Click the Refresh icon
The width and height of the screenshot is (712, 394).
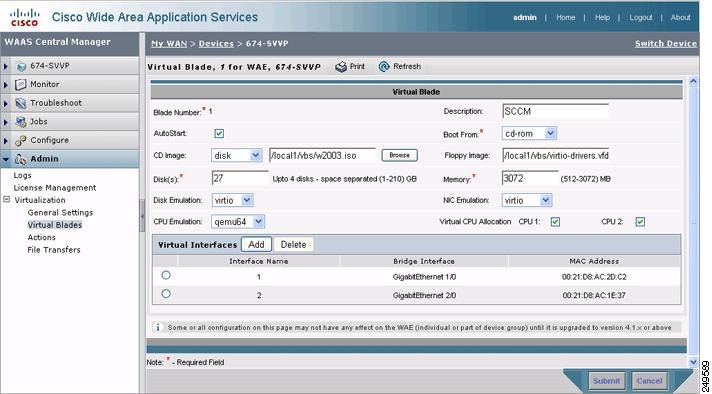pyautogui.click(x=384, y=67)
